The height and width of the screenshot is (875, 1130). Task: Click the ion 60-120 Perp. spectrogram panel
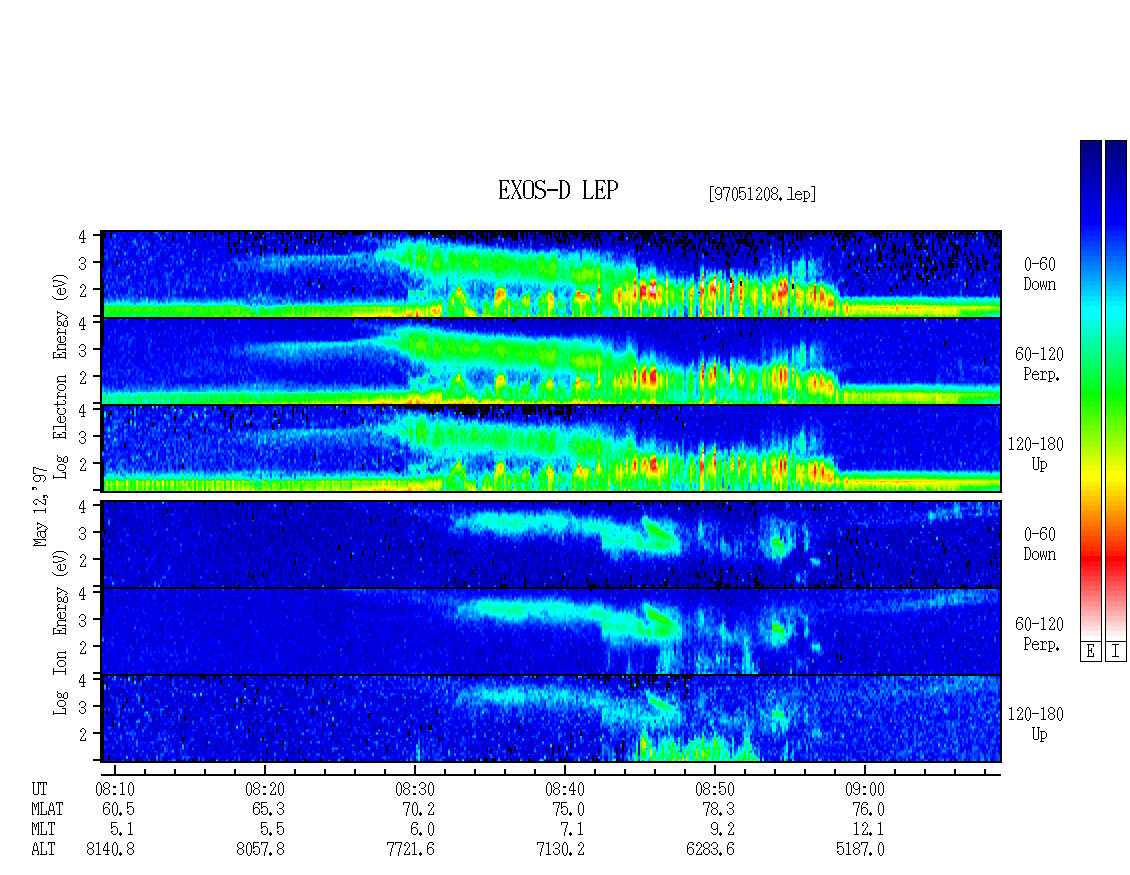point(551,632)
